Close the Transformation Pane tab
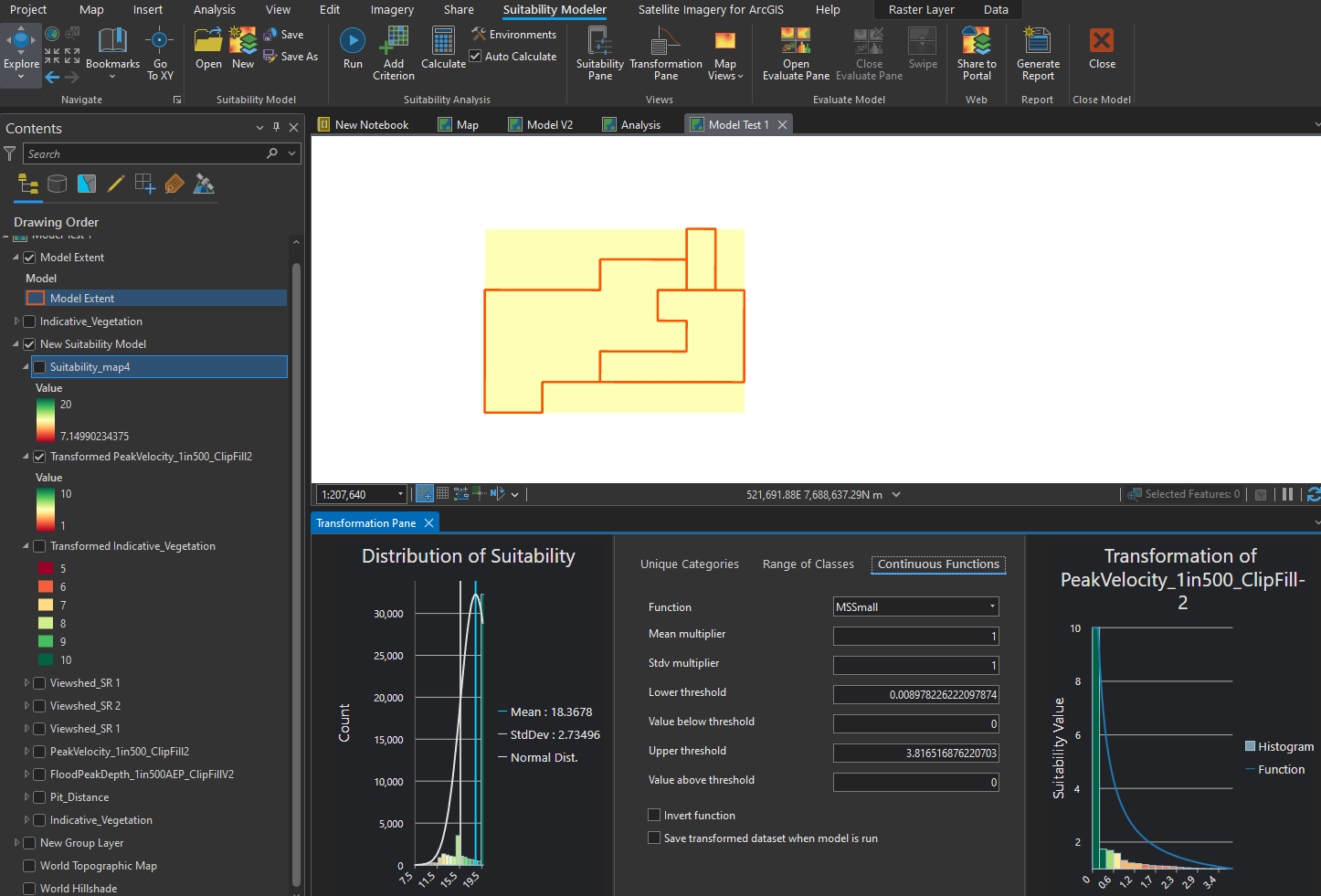This screenshot has width=1321, height=896. (428, 523)
